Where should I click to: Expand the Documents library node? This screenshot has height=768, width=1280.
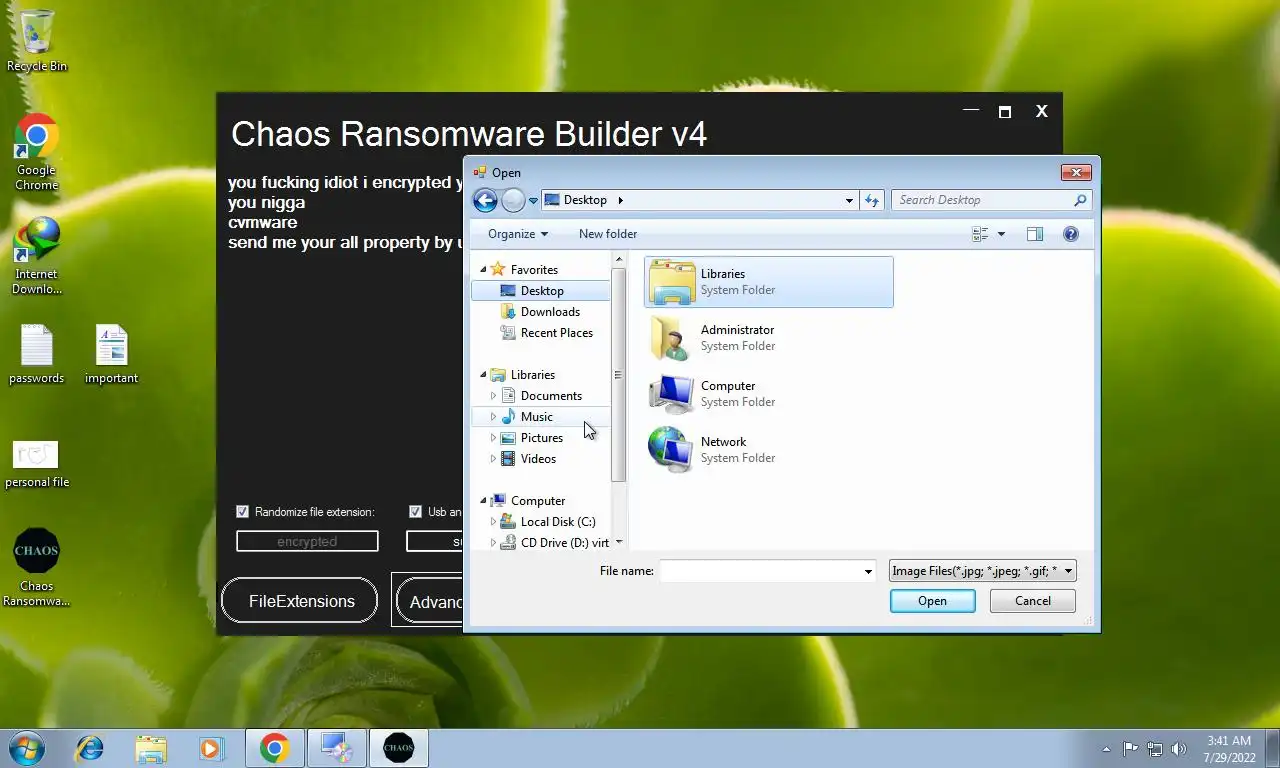pyautogui.click(x=493, y=396)
